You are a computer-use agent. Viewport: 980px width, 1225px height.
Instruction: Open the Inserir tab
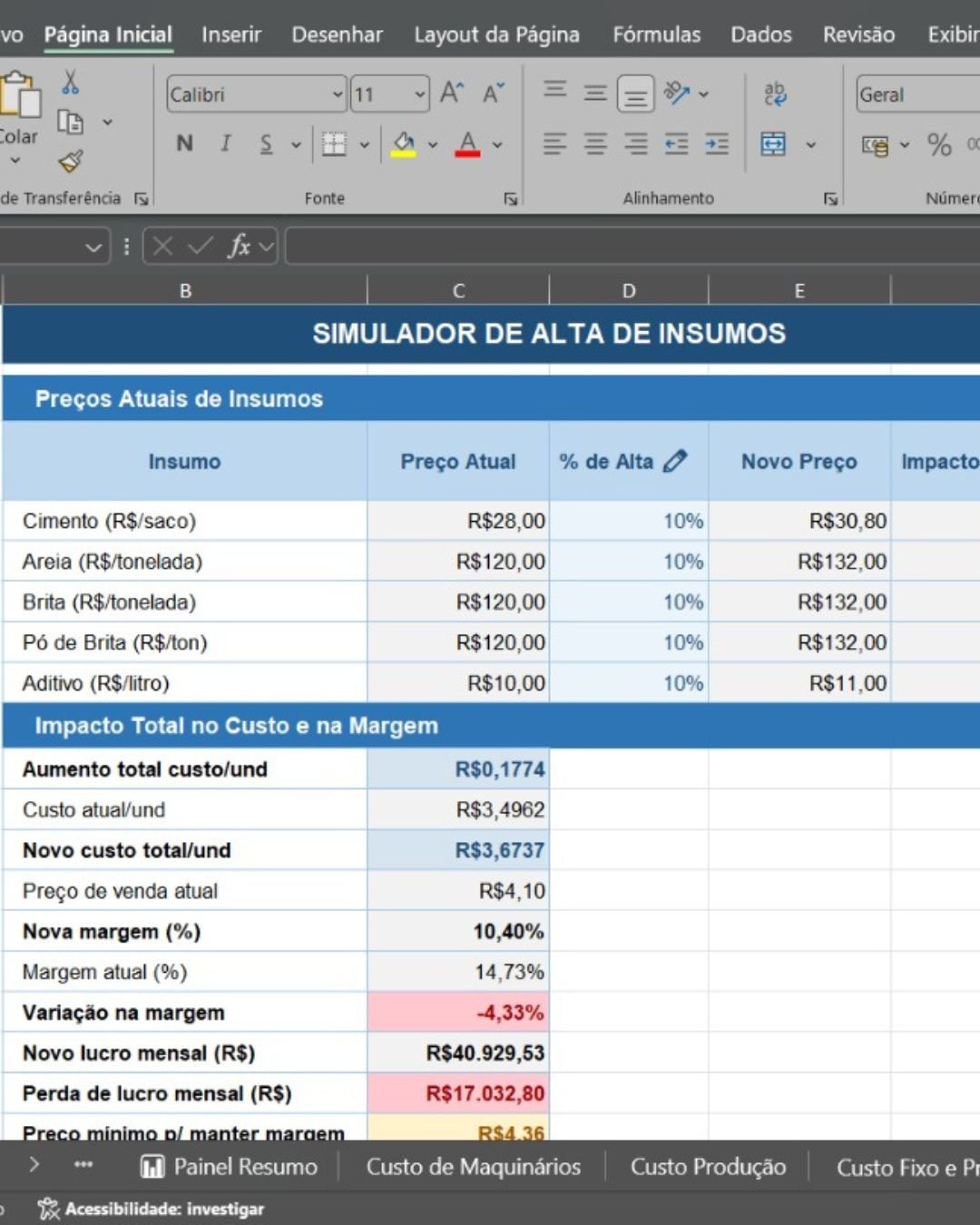tap(231, 34)
